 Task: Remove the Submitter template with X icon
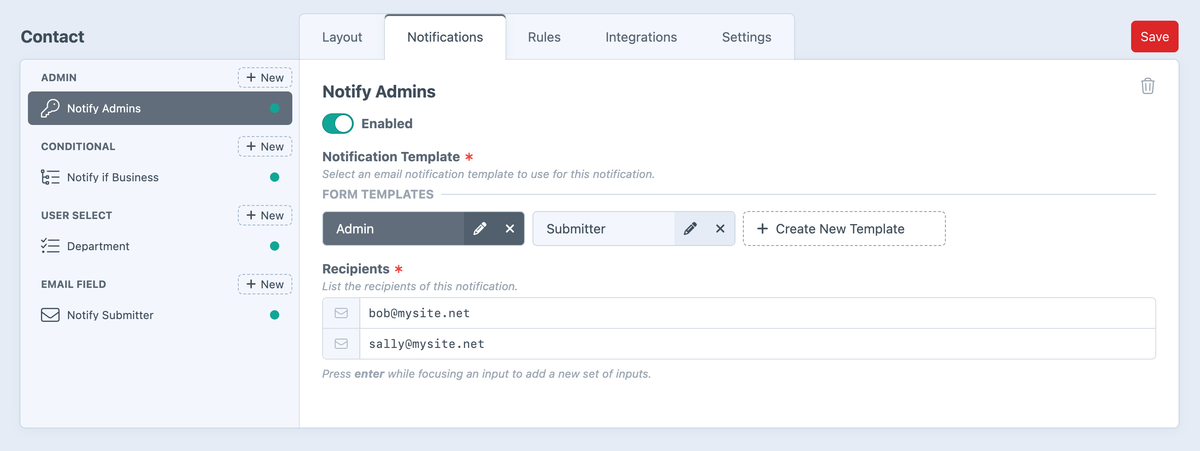click(720, 229)
